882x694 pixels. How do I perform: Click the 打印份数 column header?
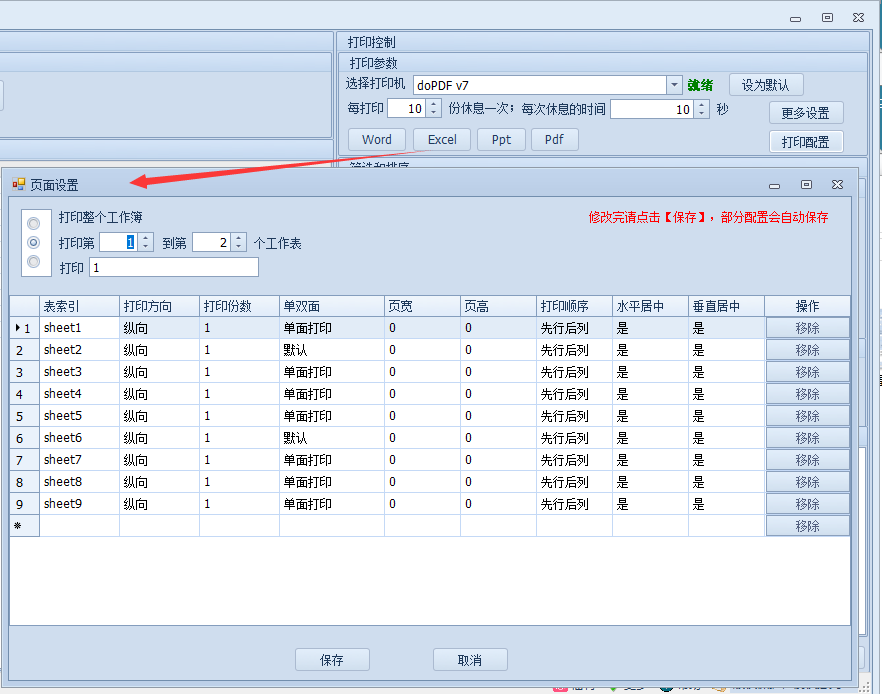[239, 306]
